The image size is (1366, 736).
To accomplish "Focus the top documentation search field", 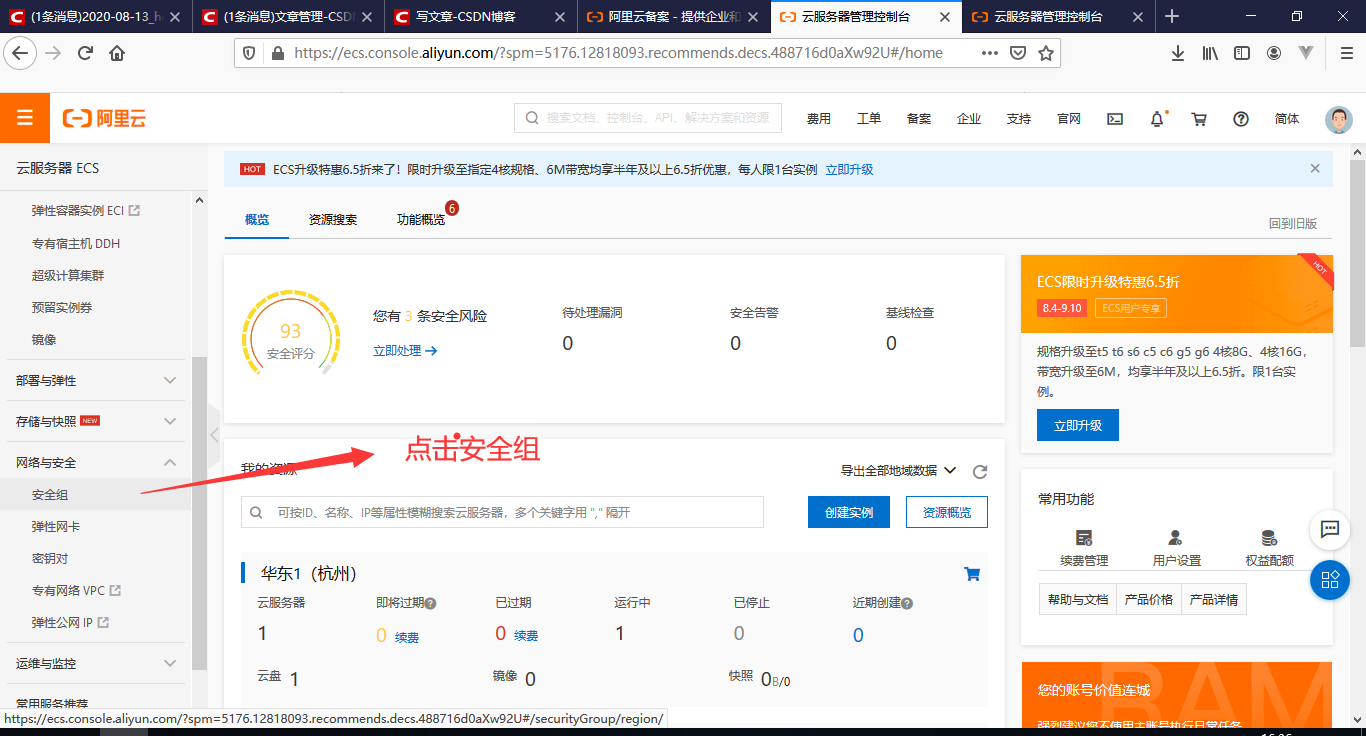I will click(x=648, y=118).
